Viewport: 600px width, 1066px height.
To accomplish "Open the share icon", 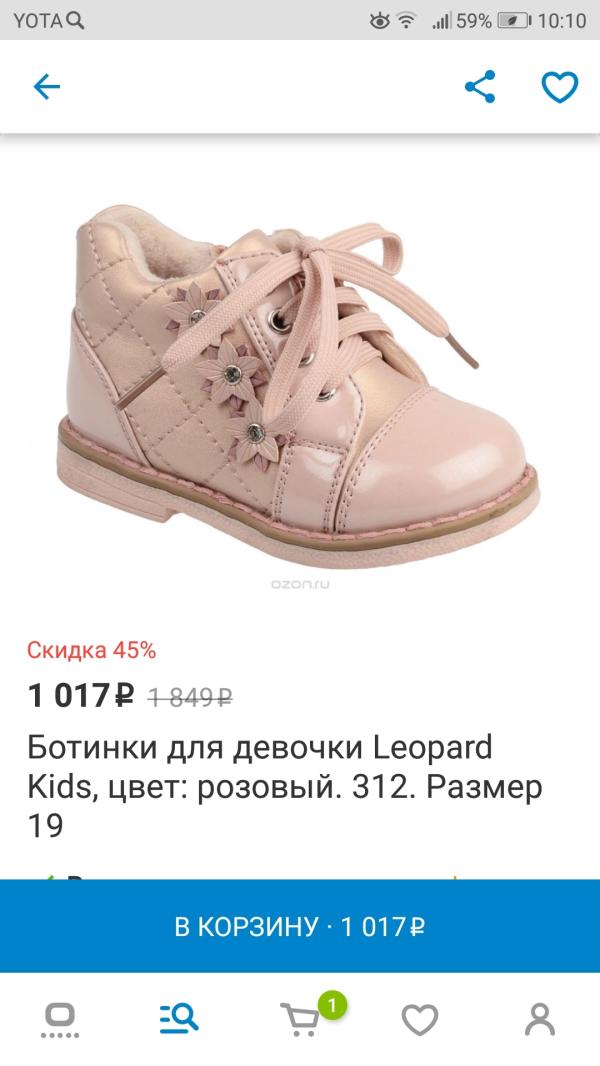I will [x=480, y=86].
